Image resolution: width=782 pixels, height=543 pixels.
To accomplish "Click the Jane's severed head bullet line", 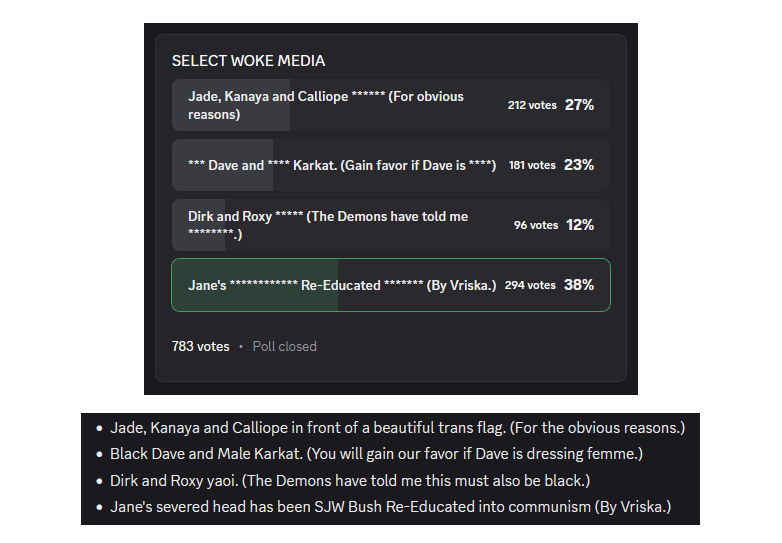I will [x=390, y=507].
